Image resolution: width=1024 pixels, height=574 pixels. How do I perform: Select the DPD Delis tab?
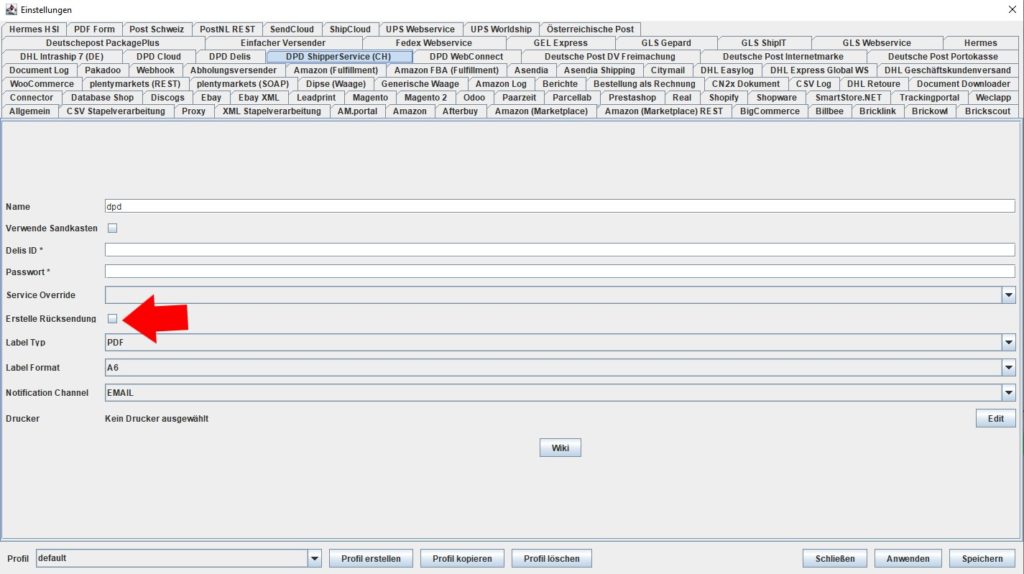[230, 57]
